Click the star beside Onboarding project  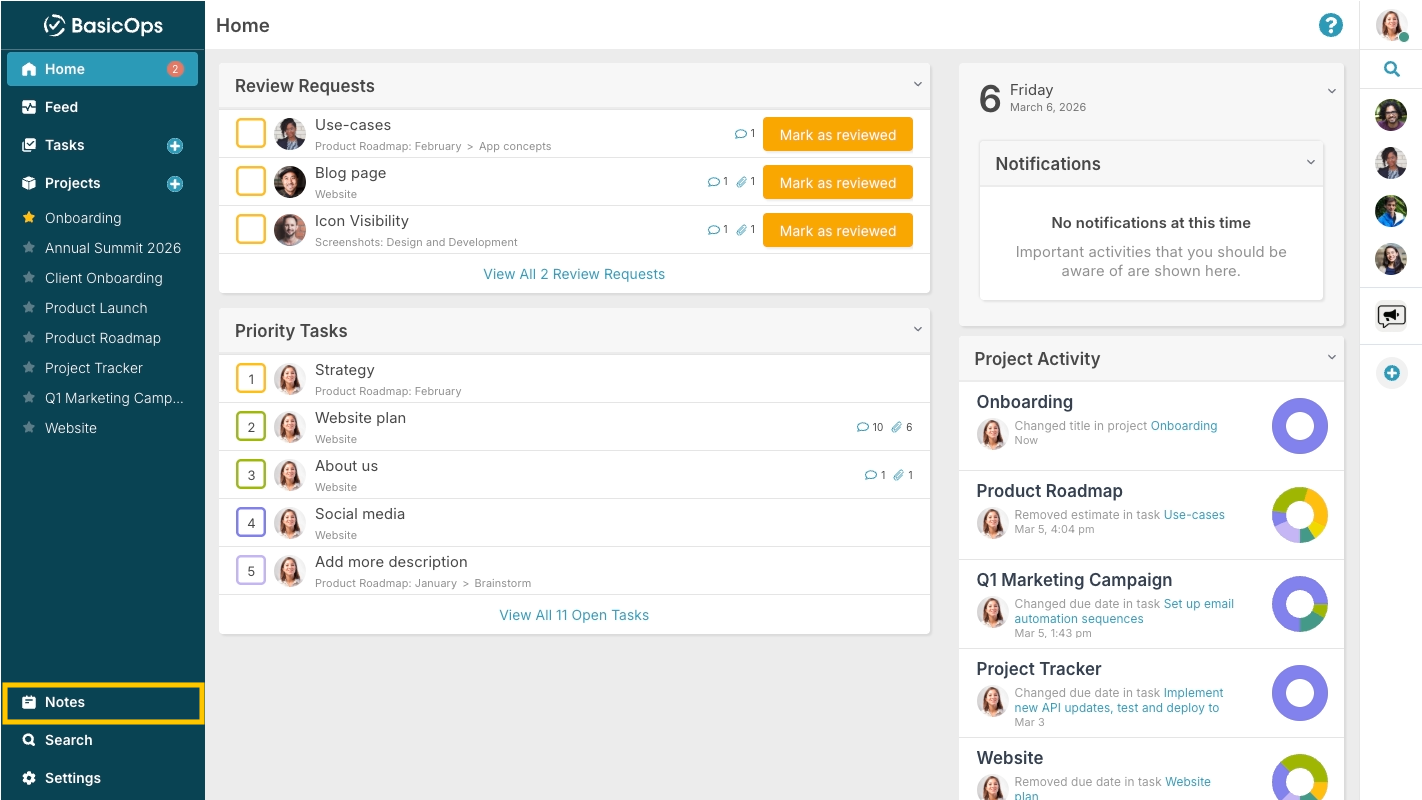click(29, 218)
